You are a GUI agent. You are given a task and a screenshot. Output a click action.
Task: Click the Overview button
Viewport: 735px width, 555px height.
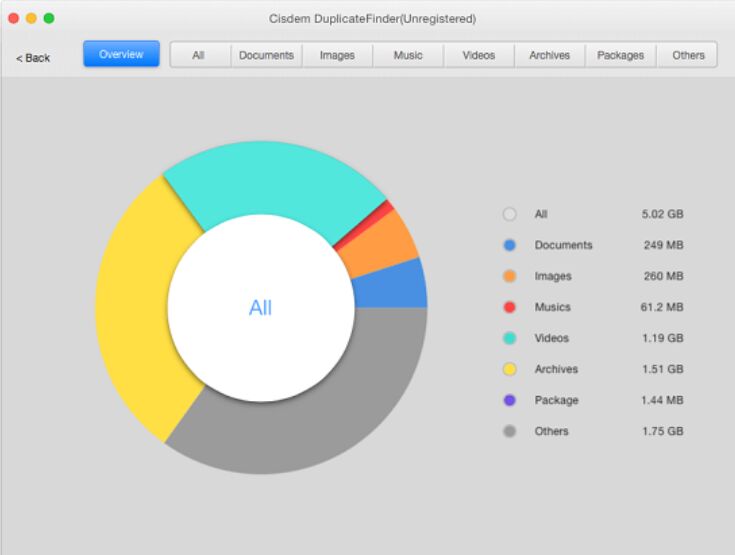click(121, 54)
